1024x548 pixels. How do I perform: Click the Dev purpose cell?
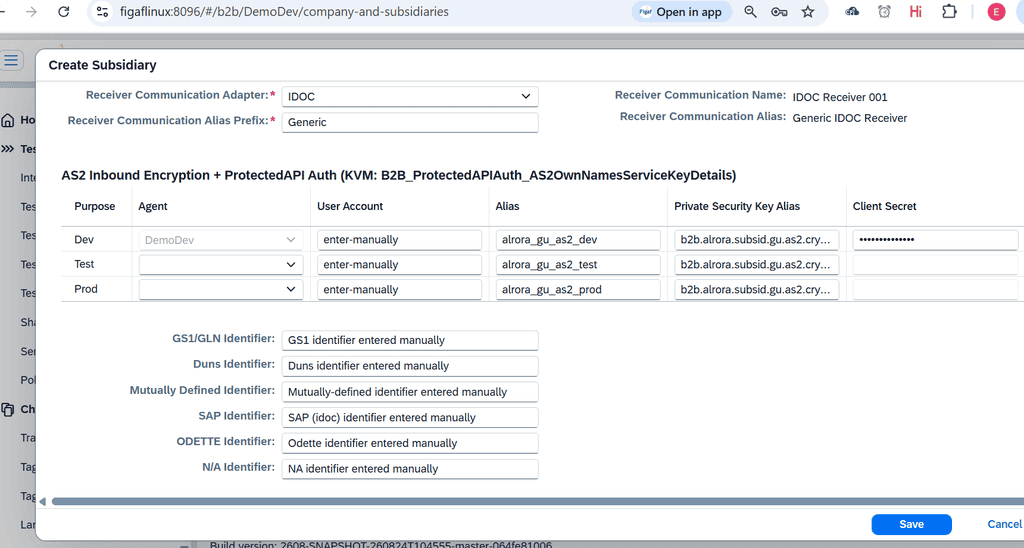84,240
